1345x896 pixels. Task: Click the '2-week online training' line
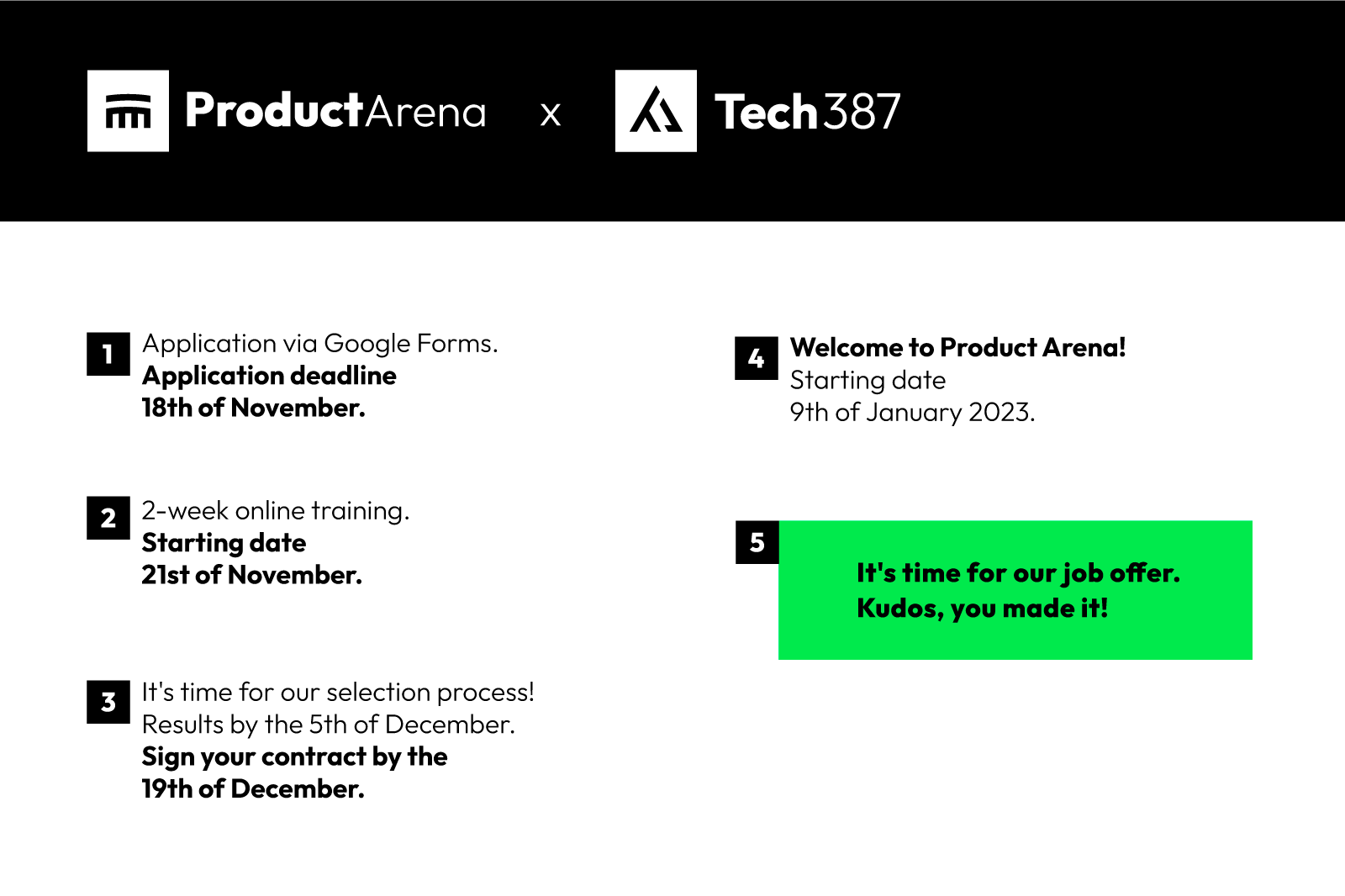pos(275,511)
